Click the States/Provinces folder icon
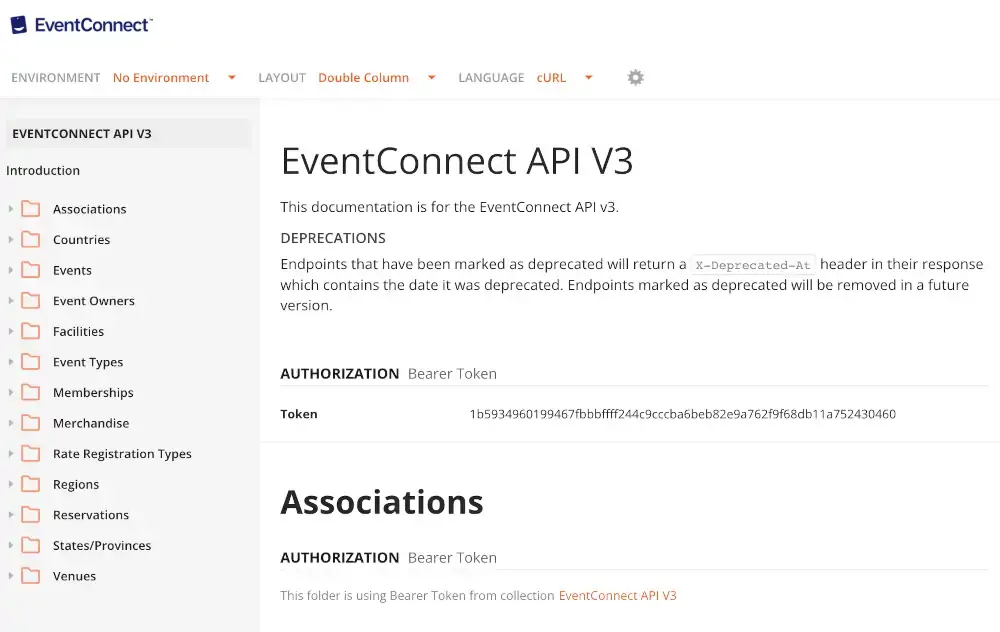Image resolution: width=1000 pixels, height=632 pixels. 31,546
